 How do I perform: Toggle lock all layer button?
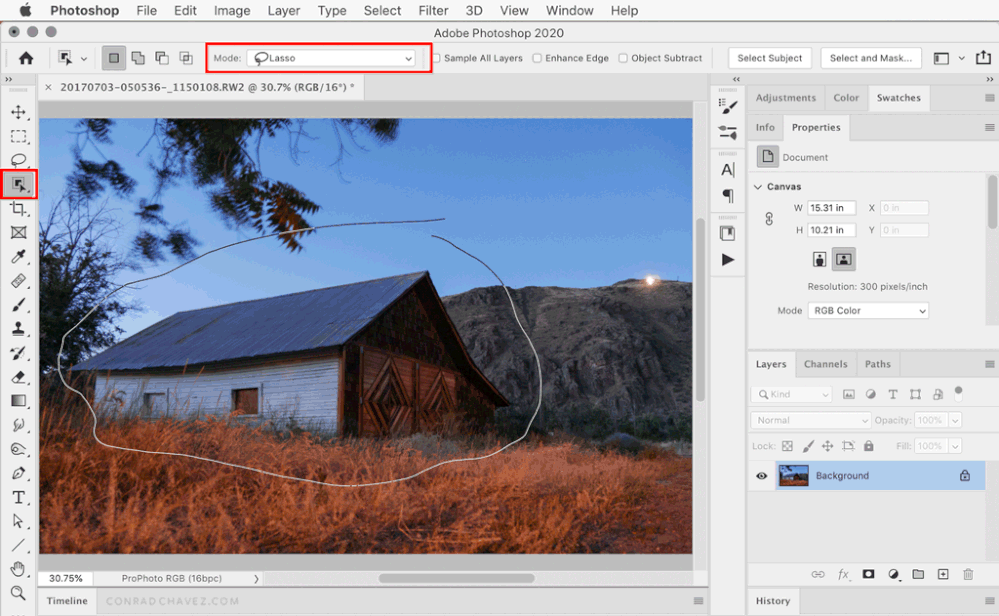click(x=868, y=446)
